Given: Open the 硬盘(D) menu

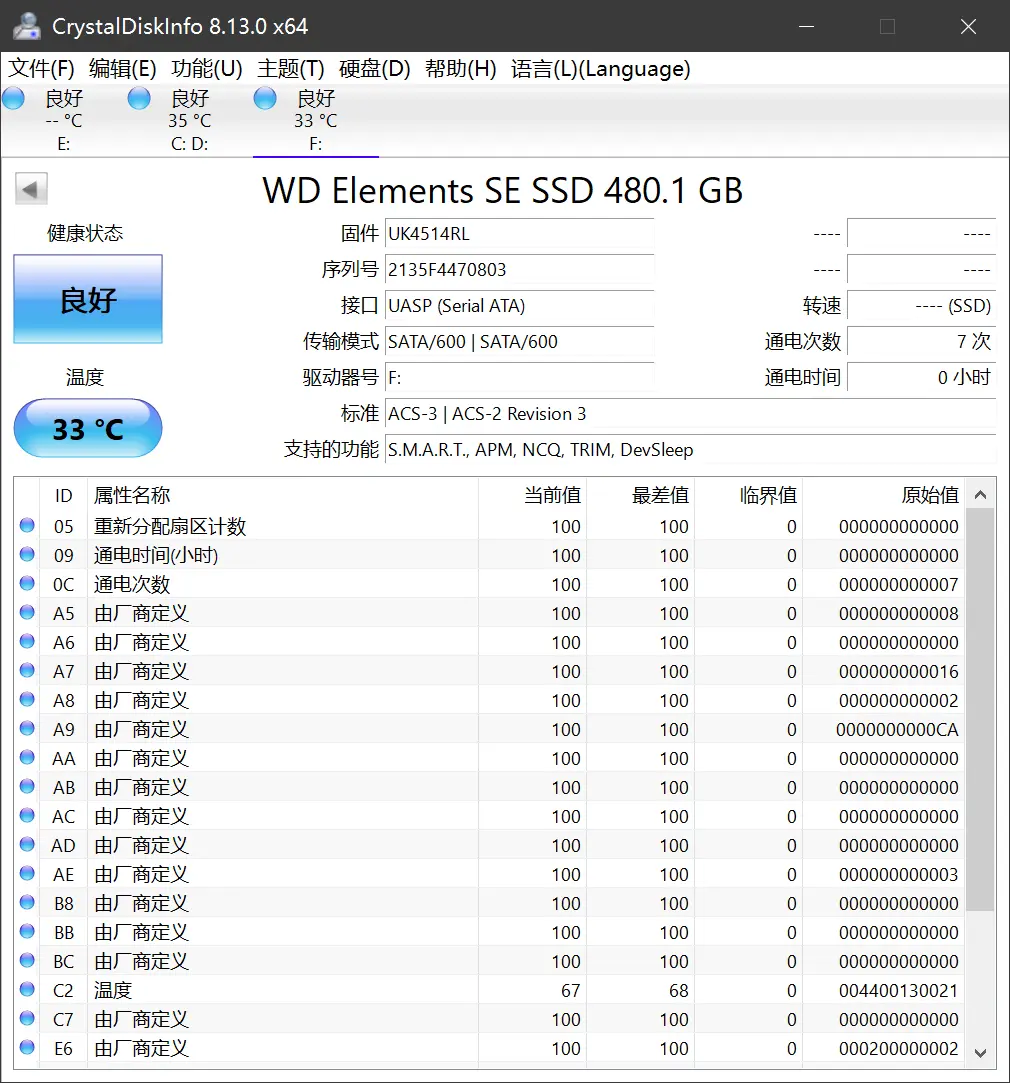Looking at the screenshot, I should pyautogui.click(x=374, y=69).
